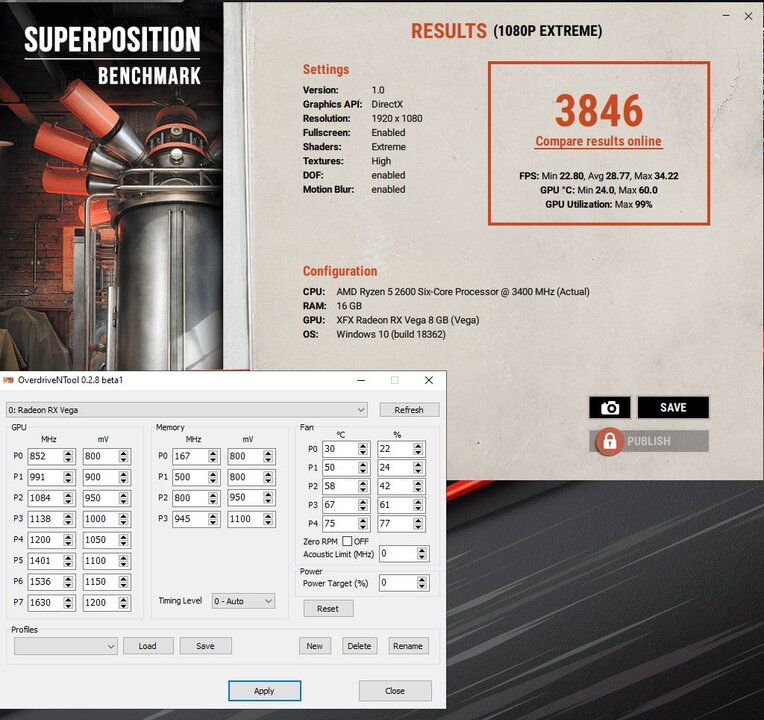Increase GPU P6 MHz with the up spinner
The width and height of the screenshot is (764, 720).
click(x=68, y=578)
